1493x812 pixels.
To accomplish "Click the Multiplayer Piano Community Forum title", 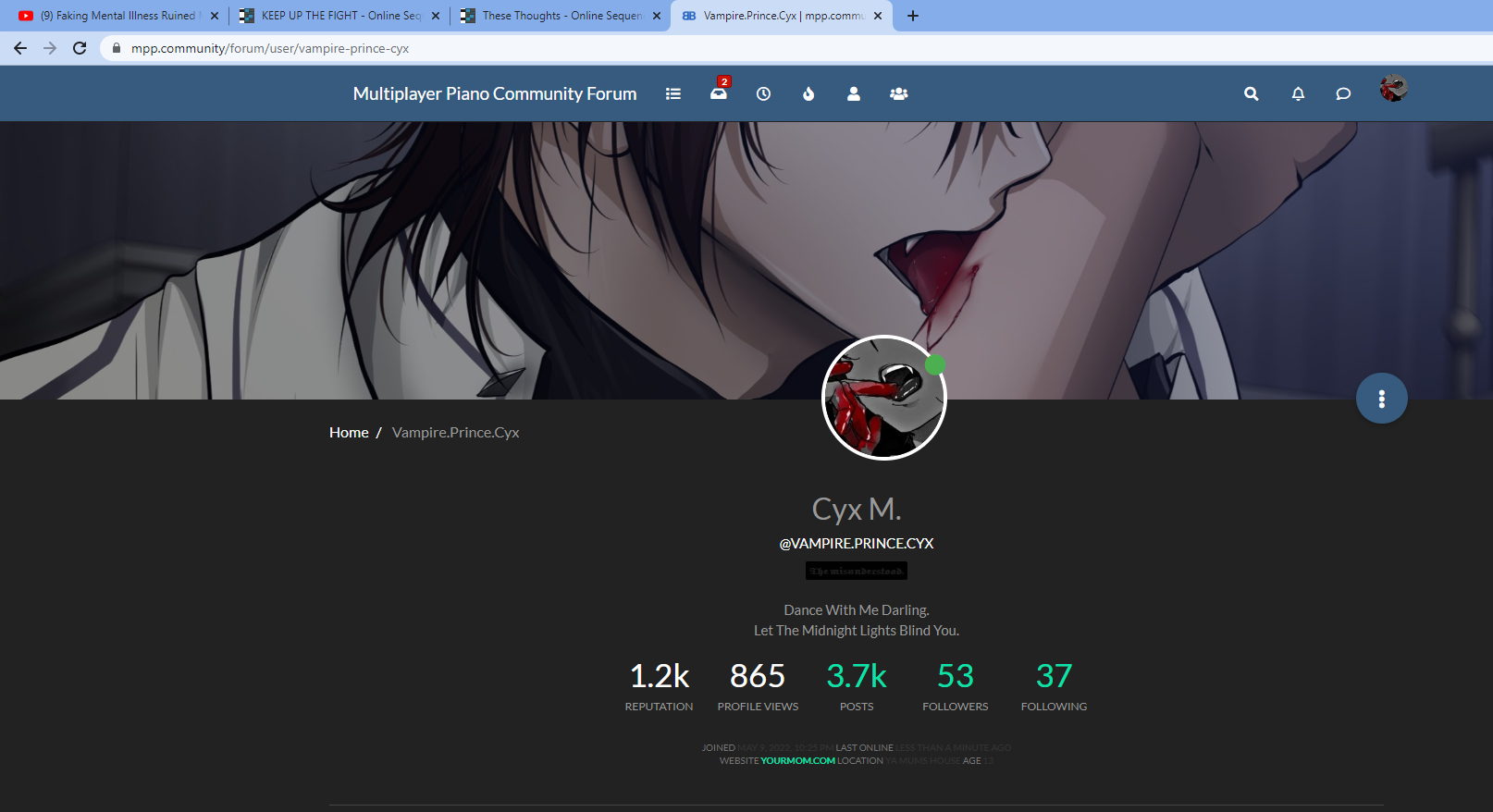I will (495, 93).
